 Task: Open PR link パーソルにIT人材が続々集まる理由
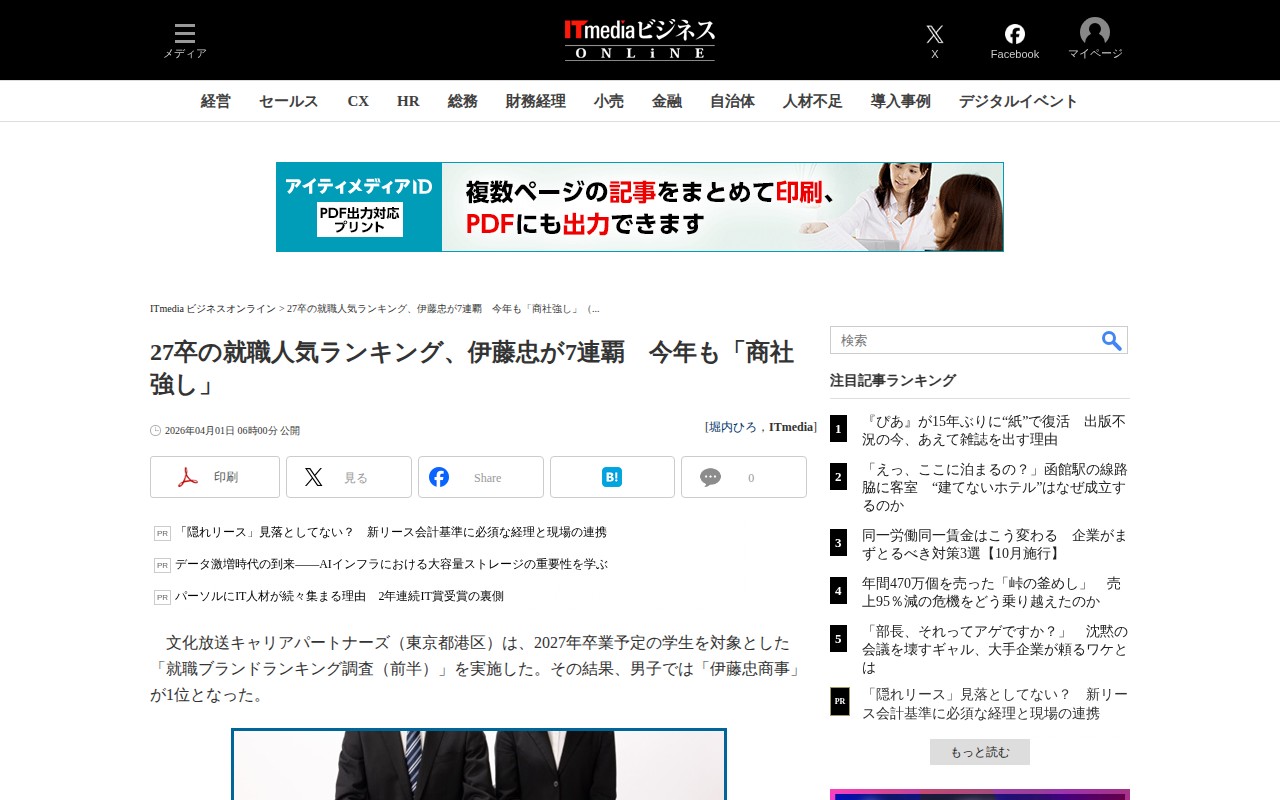point(339,596)
